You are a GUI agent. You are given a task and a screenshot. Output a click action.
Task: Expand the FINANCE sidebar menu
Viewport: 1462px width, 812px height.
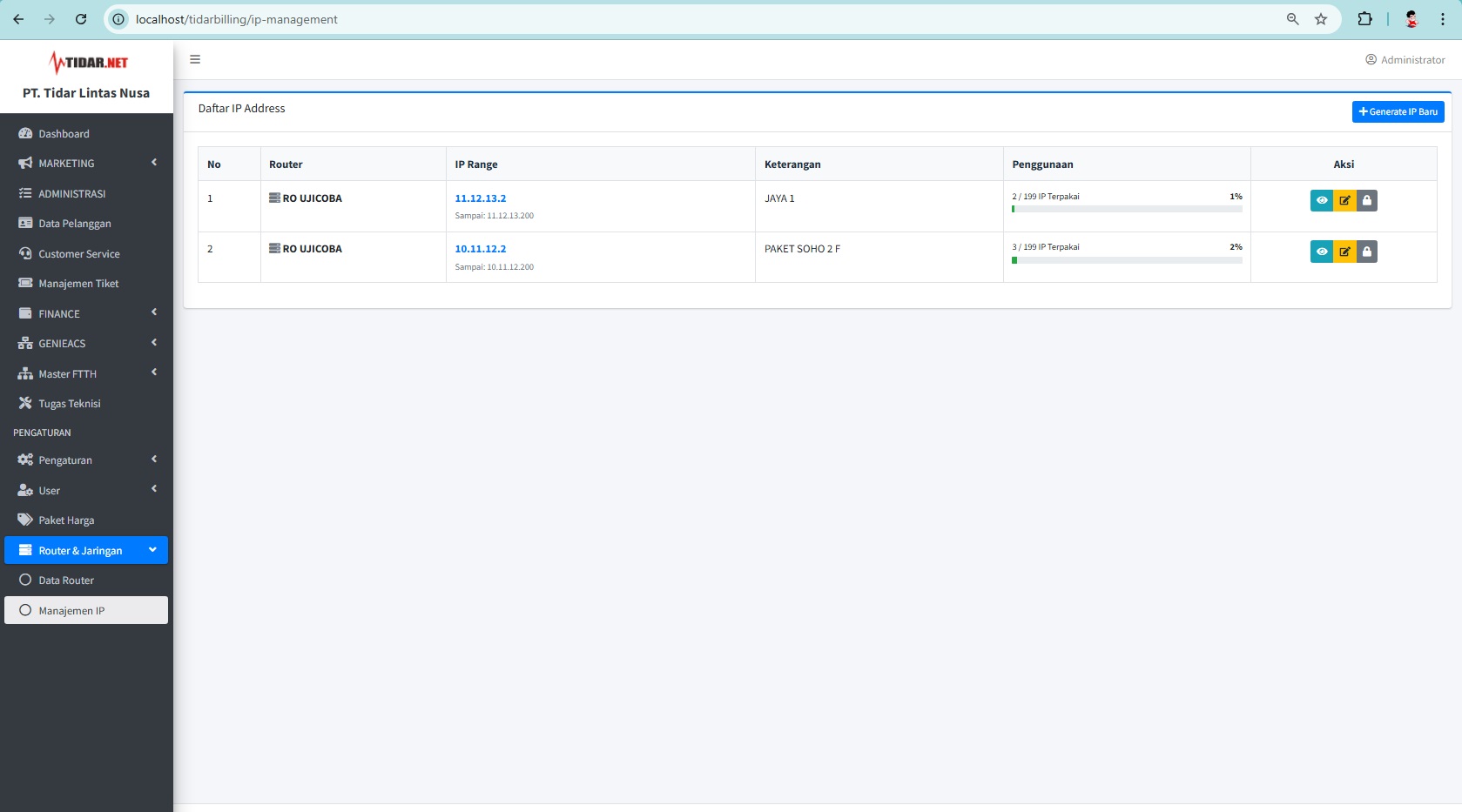[86, 313]
